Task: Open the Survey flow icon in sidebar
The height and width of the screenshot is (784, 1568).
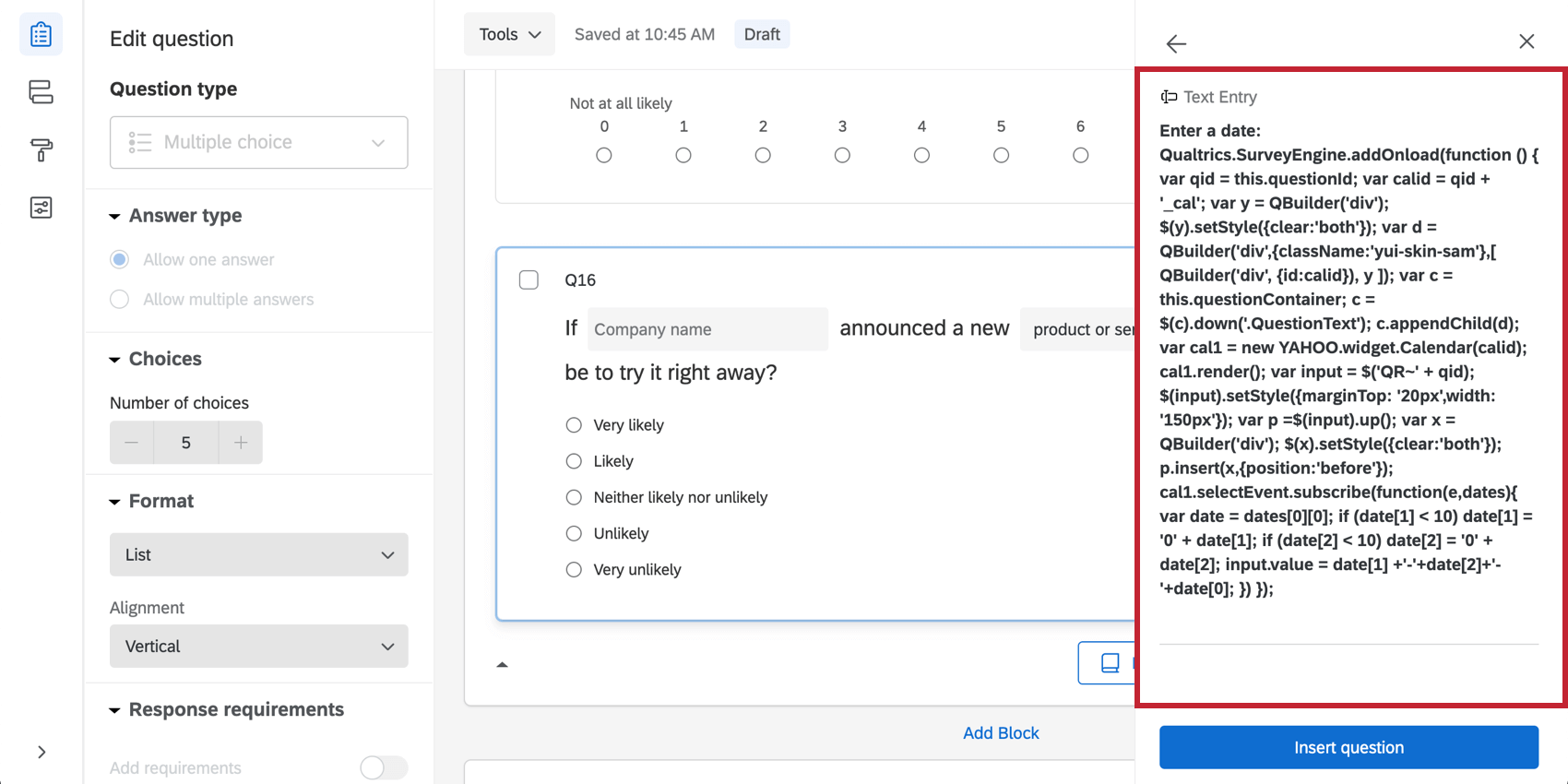Action: coord(41,92)
